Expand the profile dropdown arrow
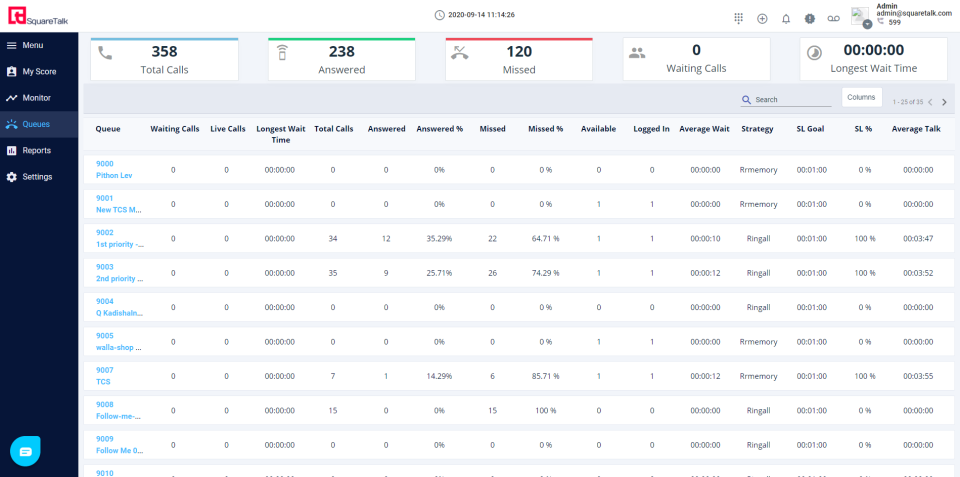This screenshot has height=477, width=960. [x=868, y=24]
